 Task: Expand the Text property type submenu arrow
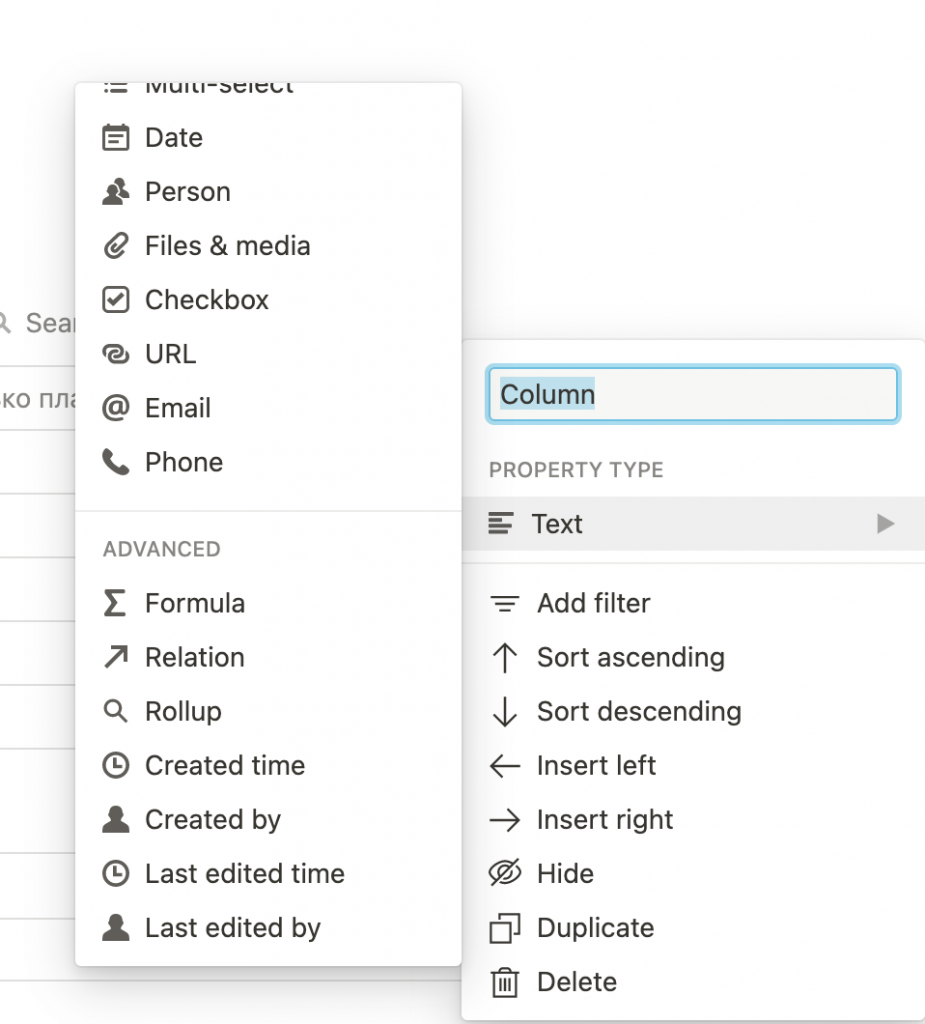click(885, 524)
